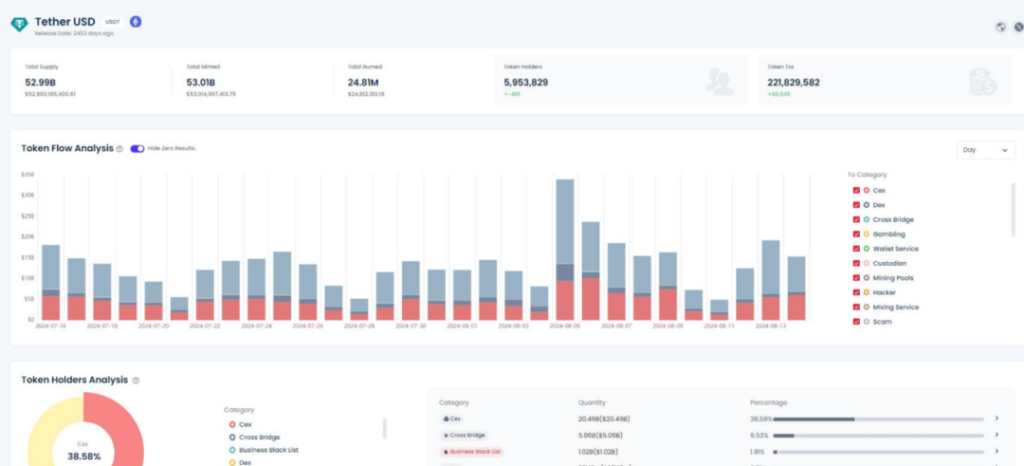Click the Token Txs coins icon
Image resolution: width=1024 pixels, height=466 pixels.
(x=983, y=82)
